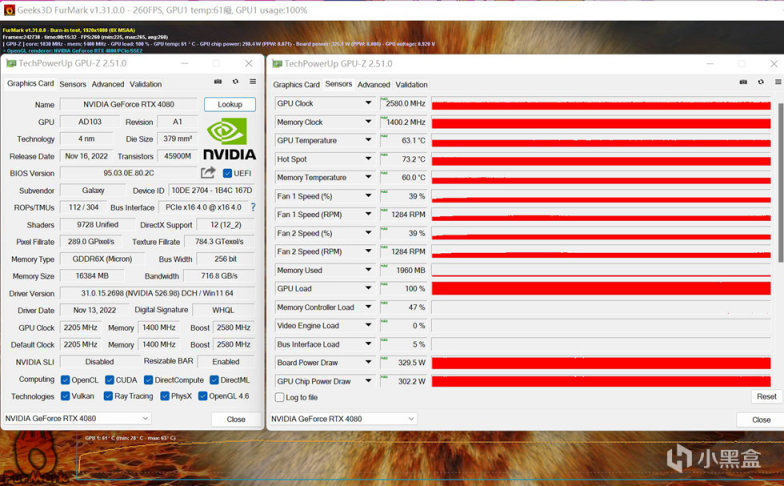Viewport: 784px width, 486px height.
Task: Click the BIOS Version field 95.03.0E.80.2C
Action: [128, 172]
